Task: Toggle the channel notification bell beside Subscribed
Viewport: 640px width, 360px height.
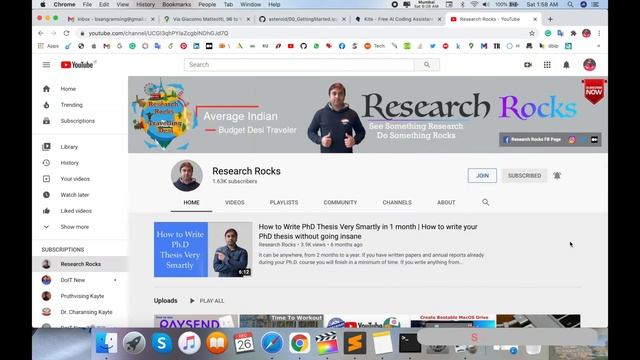Action: pos(557,176)
